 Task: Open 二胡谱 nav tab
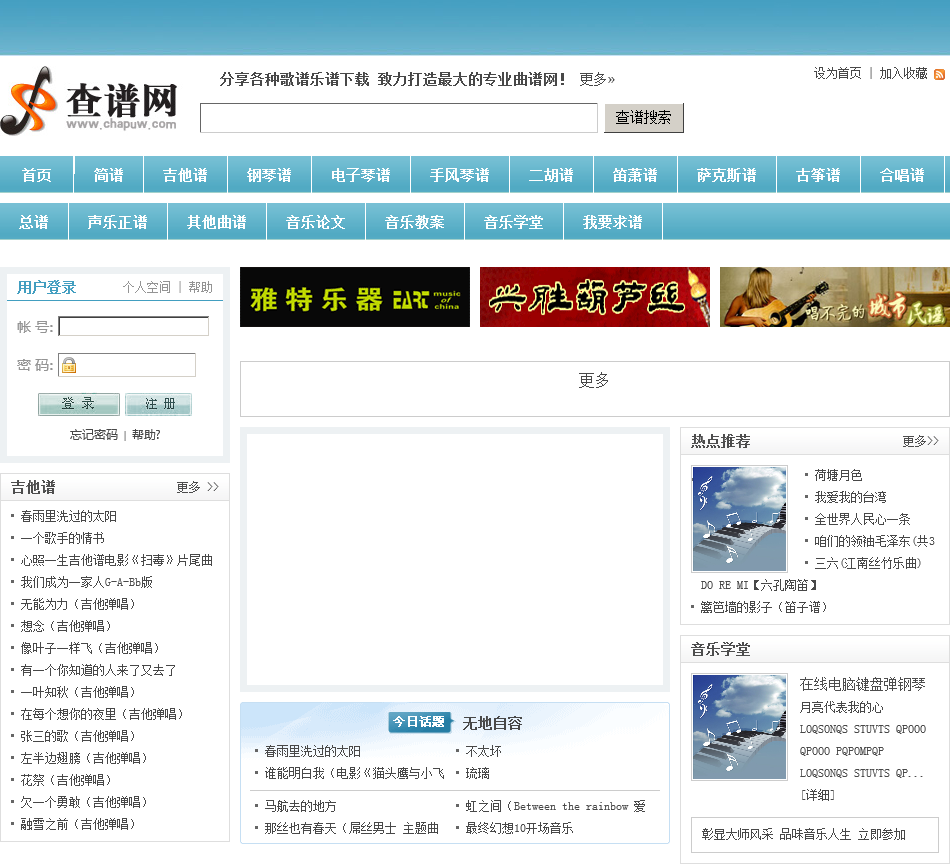tap(552, 174)
